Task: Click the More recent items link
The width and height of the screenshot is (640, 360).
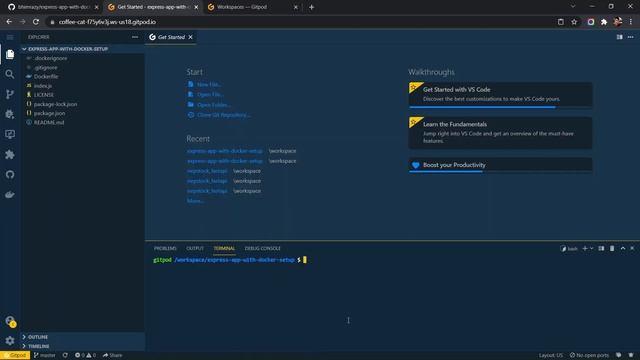Action: pos(195,201)
